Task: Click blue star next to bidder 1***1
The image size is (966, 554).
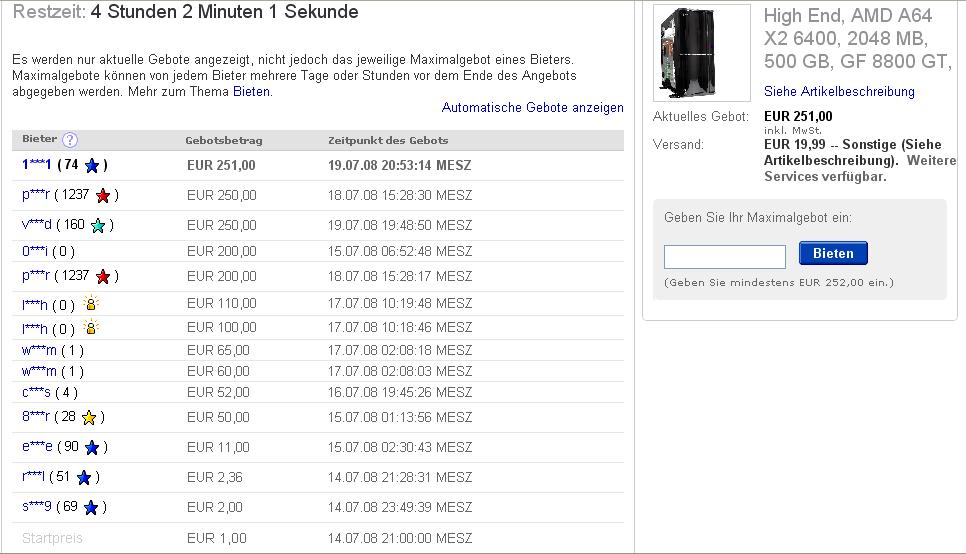Action: (92, 165)
